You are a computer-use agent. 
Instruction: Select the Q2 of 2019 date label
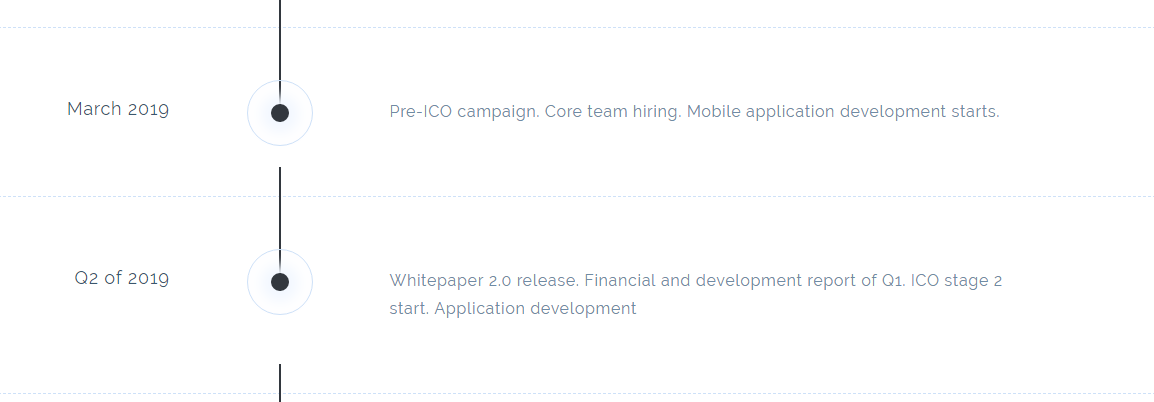121,278
